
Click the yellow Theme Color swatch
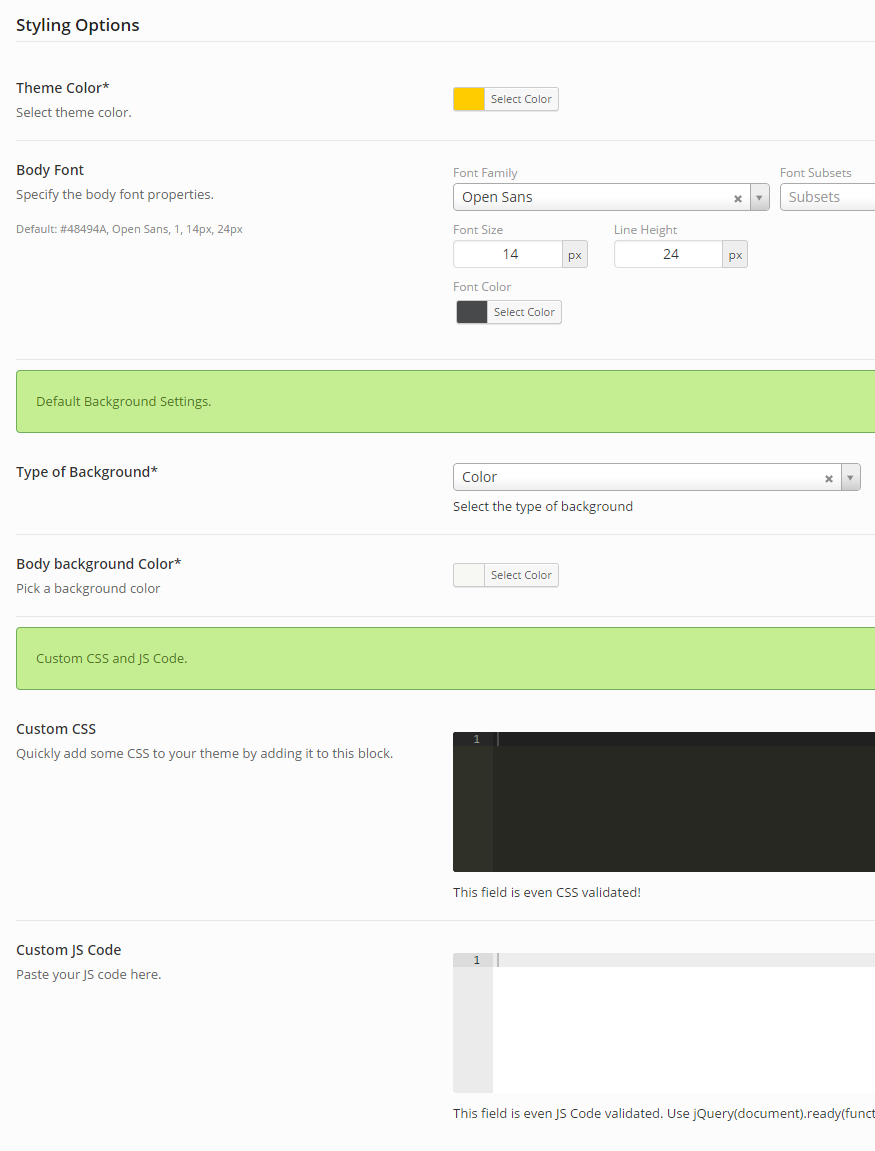469,99
